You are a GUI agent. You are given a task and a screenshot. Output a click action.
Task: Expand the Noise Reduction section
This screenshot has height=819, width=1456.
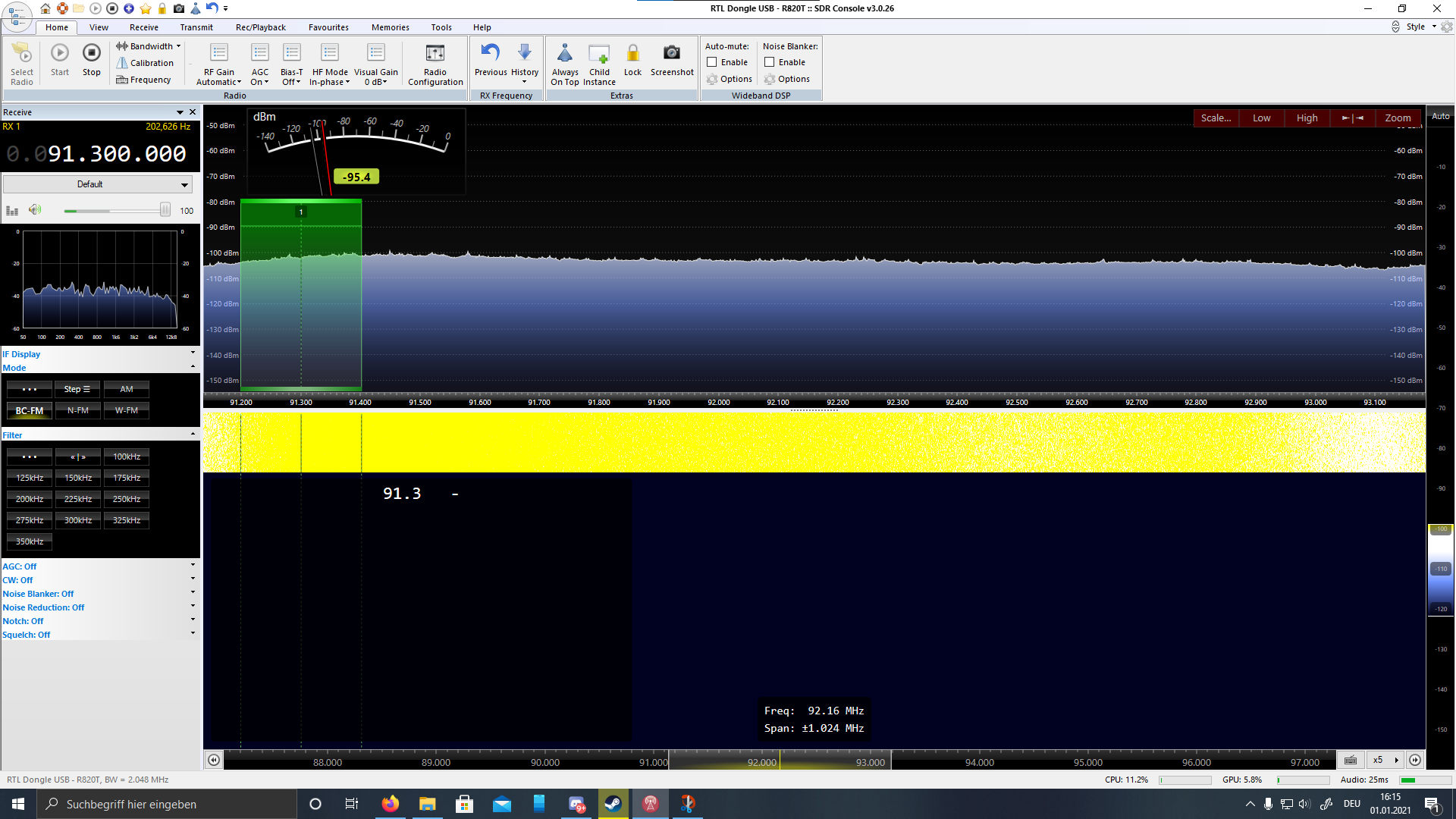coord(193,606)
